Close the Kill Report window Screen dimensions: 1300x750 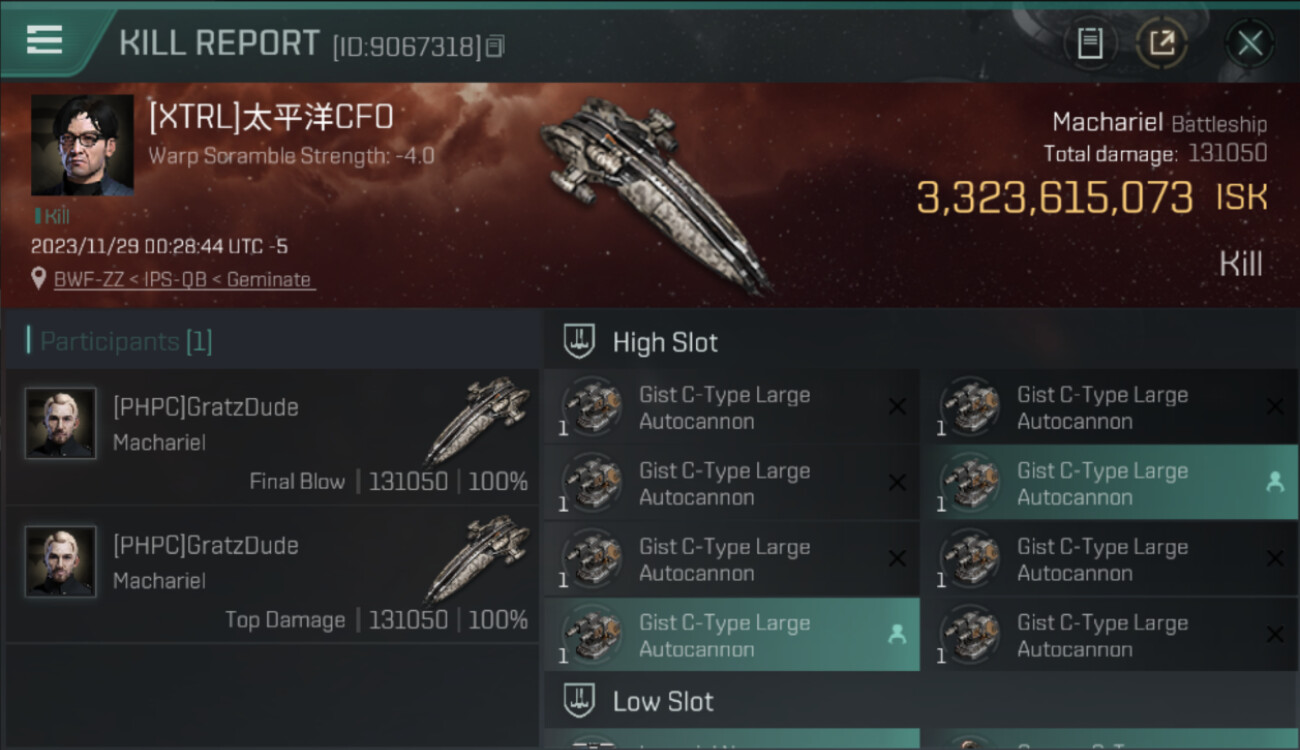1249,43
